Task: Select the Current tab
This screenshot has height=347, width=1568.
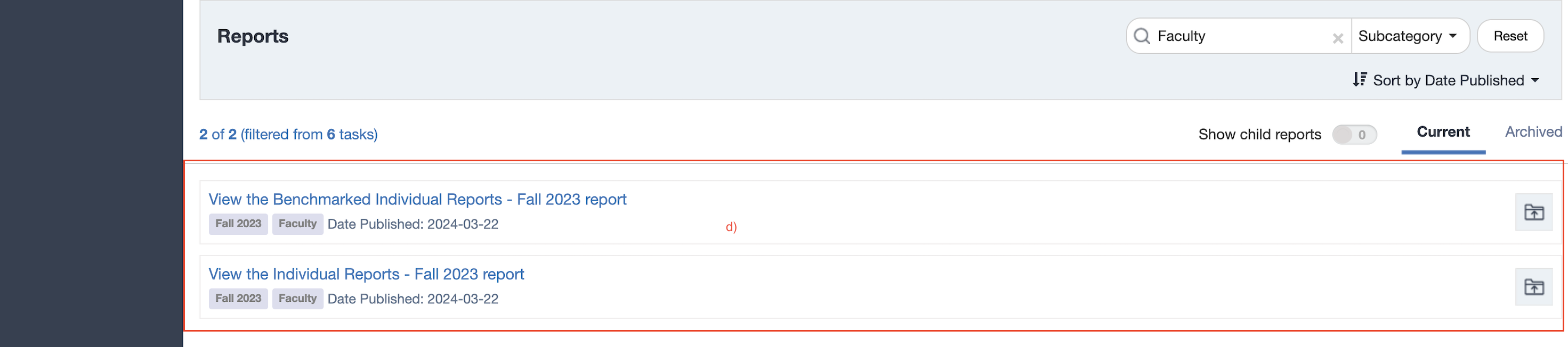Action: click(x=1443, y=132)
